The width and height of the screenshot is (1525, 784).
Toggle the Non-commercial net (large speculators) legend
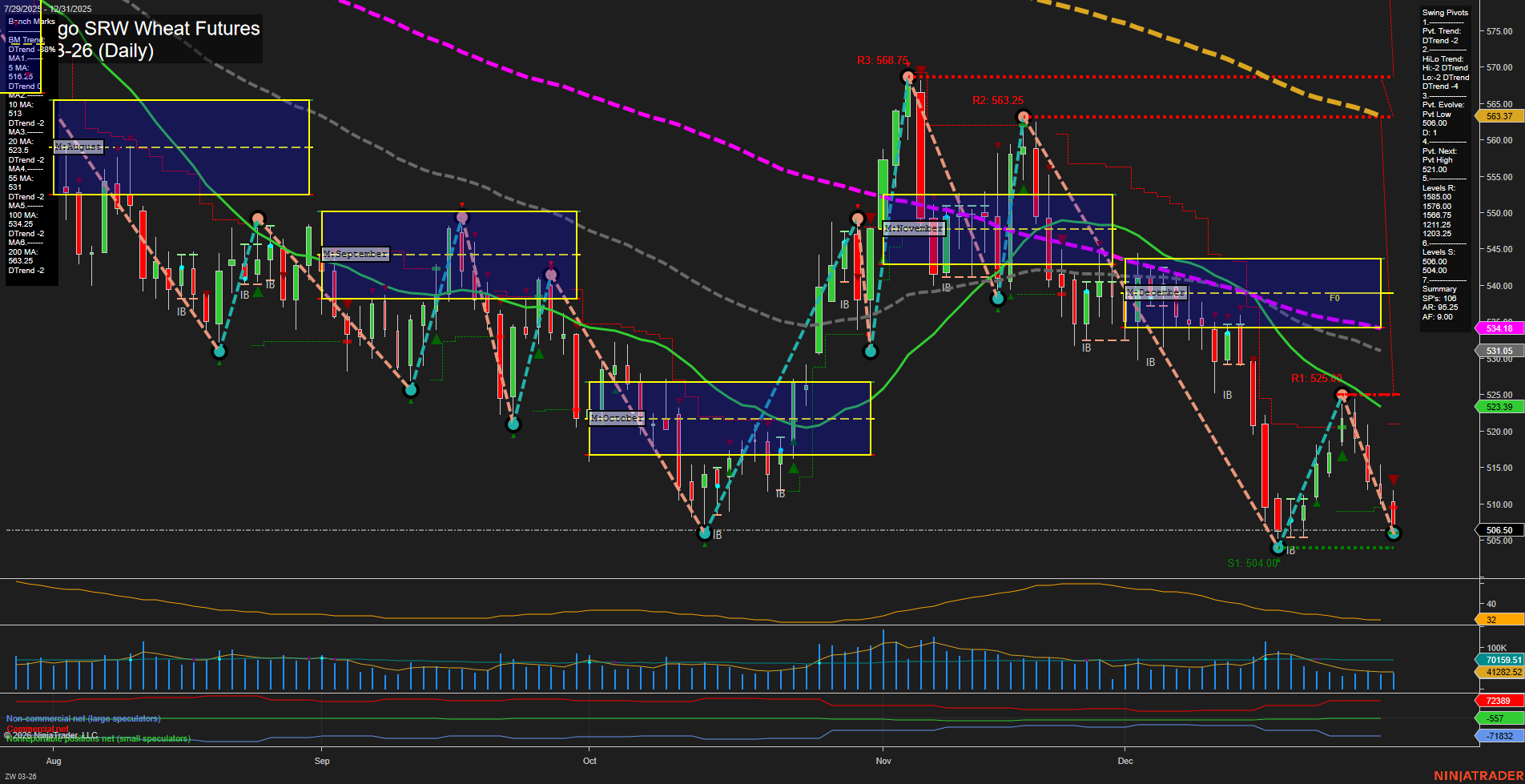[82, 718]
